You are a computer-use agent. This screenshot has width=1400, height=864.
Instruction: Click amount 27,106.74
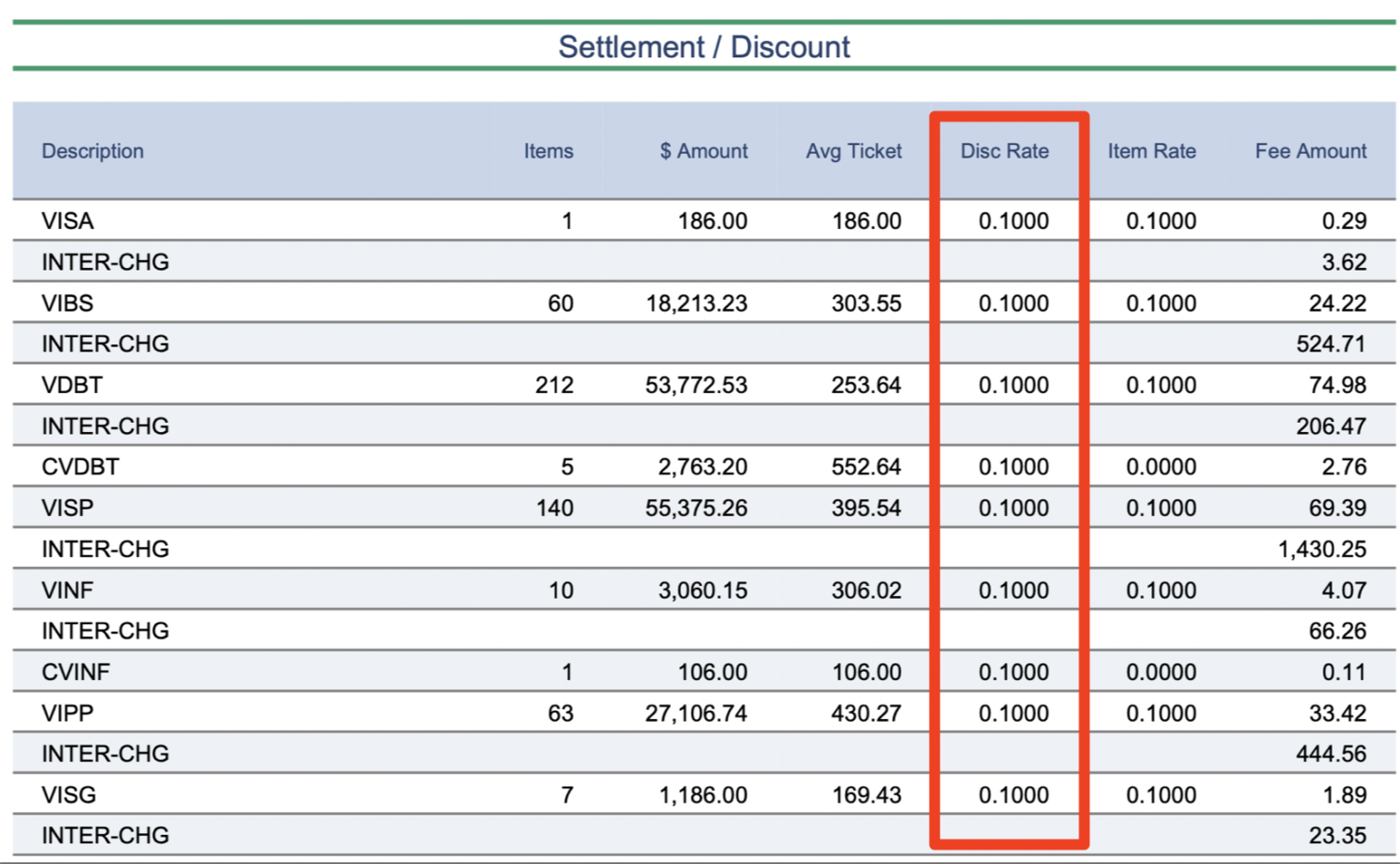[x=696, y=714]
